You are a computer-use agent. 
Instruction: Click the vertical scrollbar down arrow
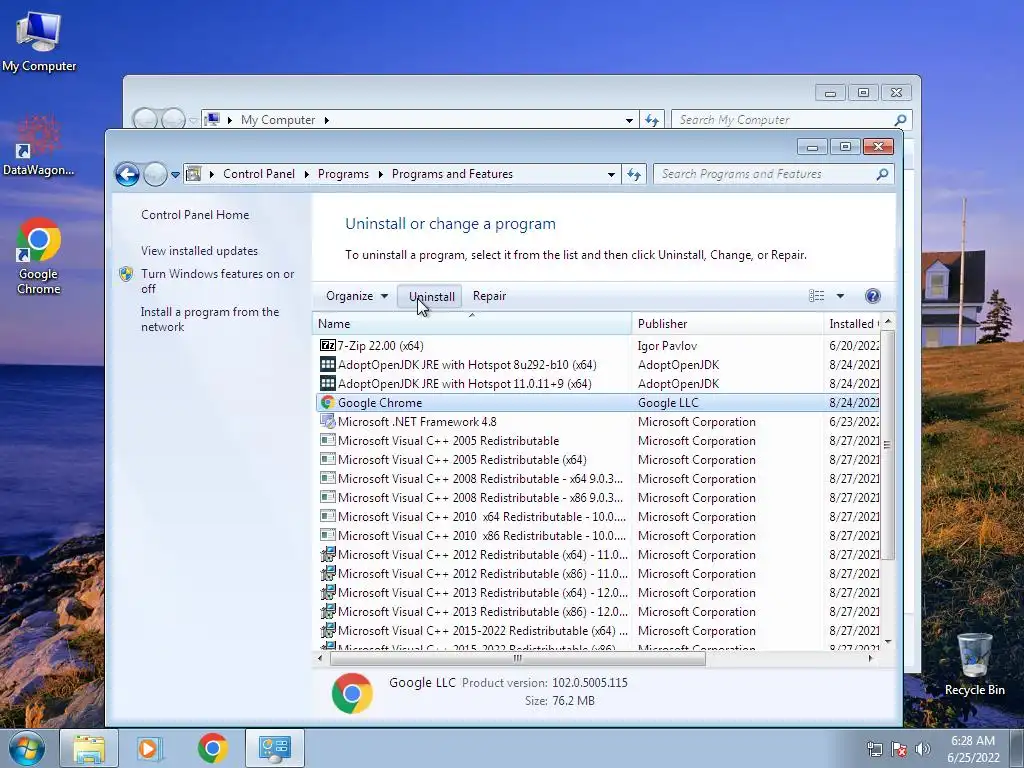(887, 642)
